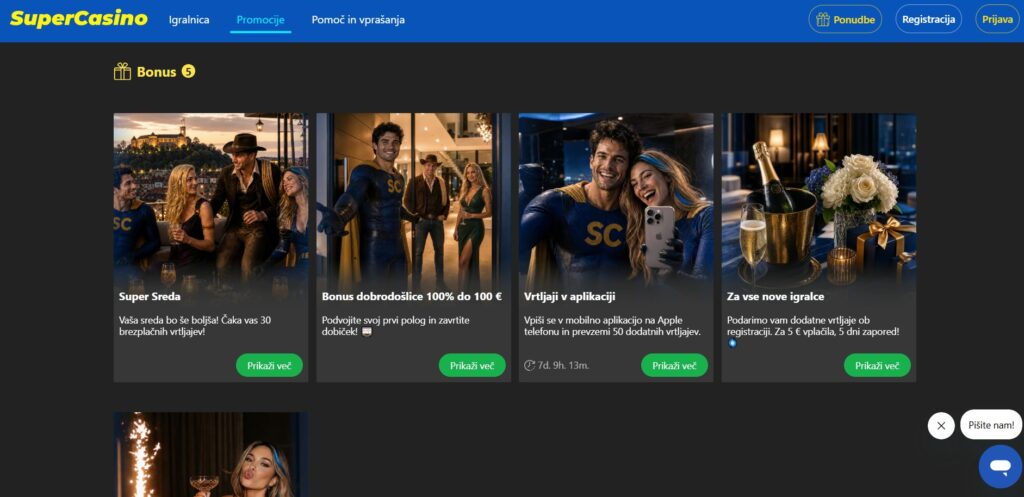The width and height of the screenshot is (1024, 497).
Task: Click Prikaži več on Bonus dobrodošlice card
Action: pos(472,365)
